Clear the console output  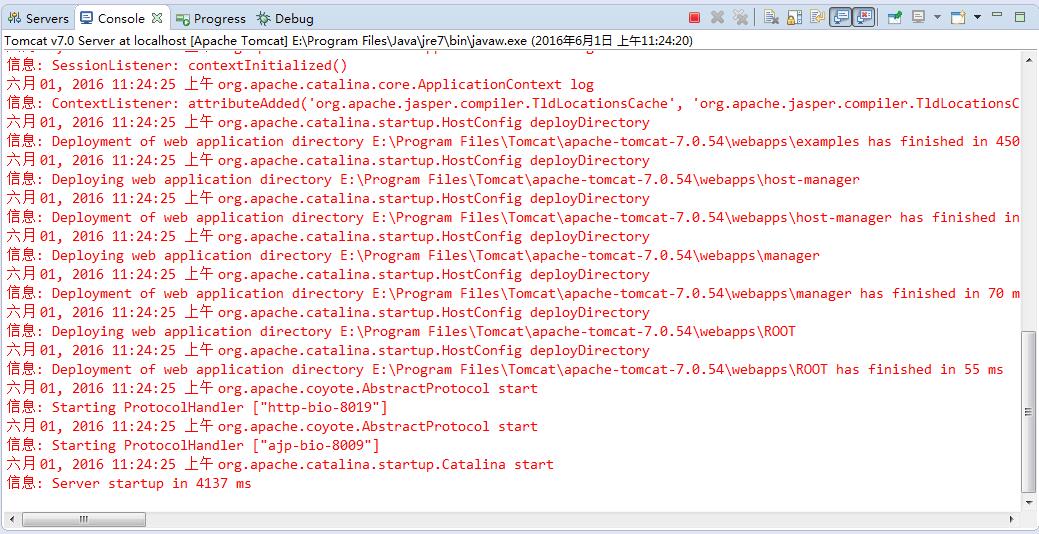(771, 18)
